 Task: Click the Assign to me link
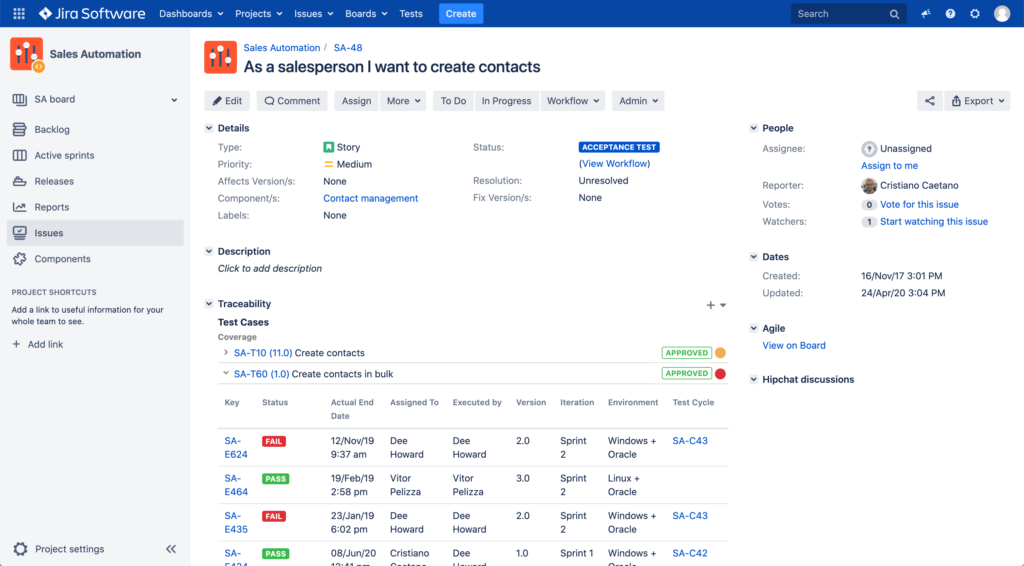point(889,166)
